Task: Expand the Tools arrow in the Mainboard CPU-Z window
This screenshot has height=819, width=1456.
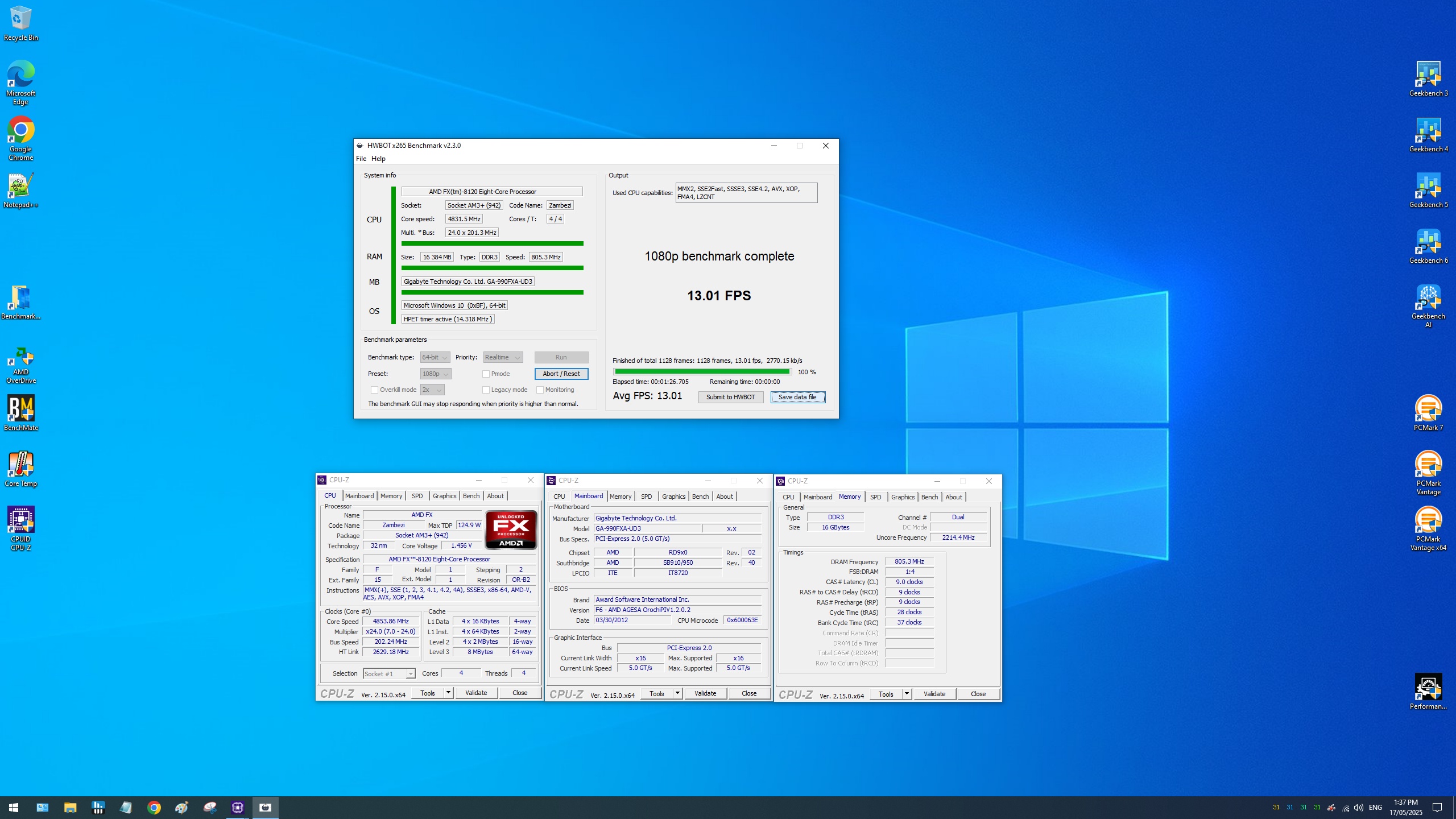Action: (677, 693)
